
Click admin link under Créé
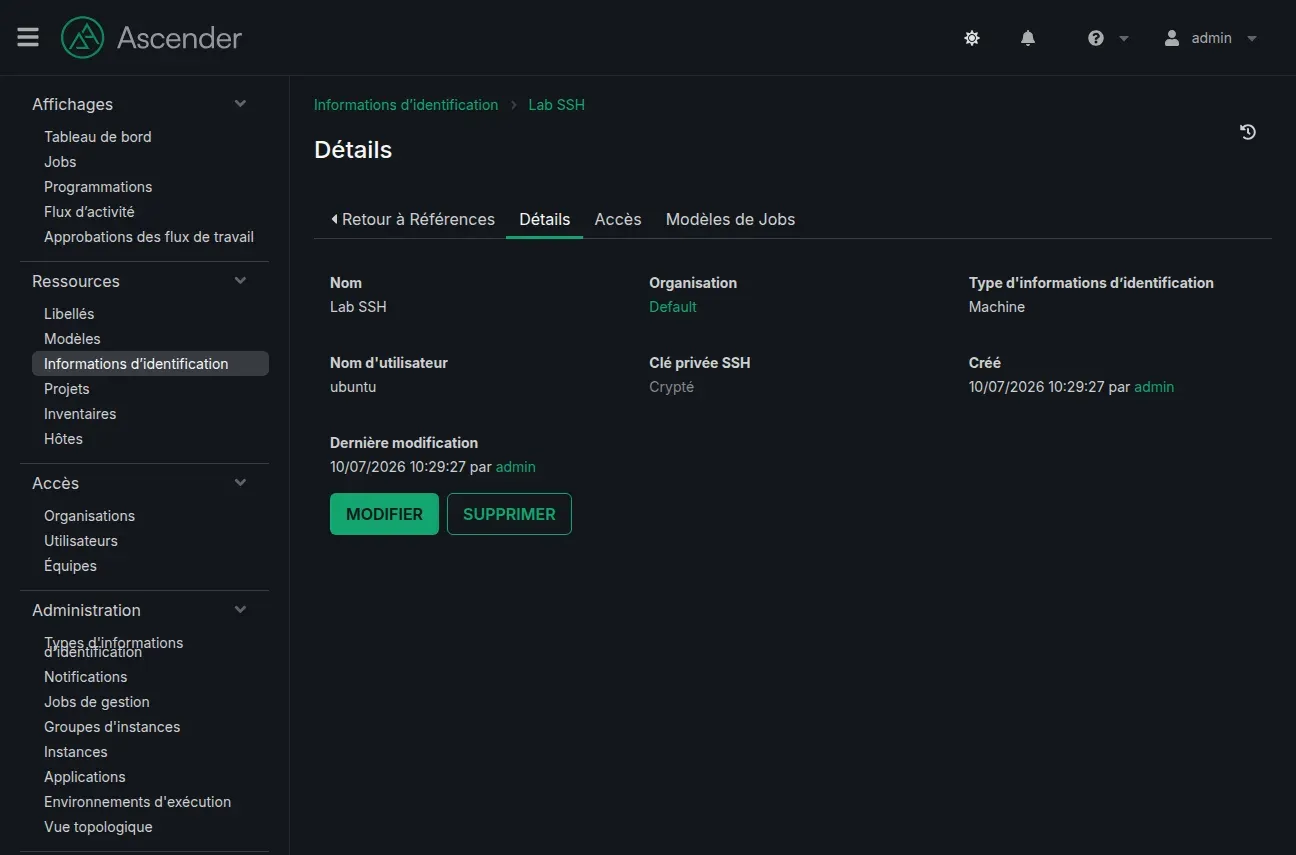click(x=1154, y=387)
